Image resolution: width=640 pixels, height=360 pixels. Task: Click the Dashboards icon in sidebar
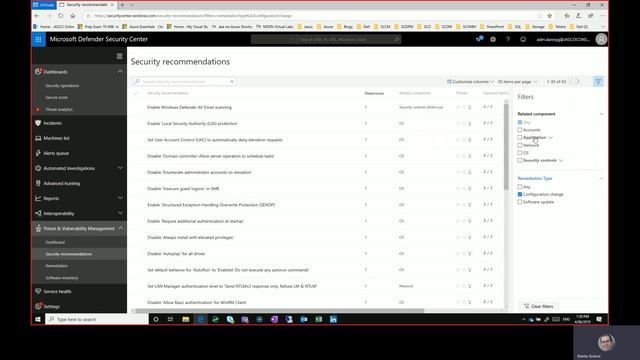pyautogui.click(x=38, y=71)
